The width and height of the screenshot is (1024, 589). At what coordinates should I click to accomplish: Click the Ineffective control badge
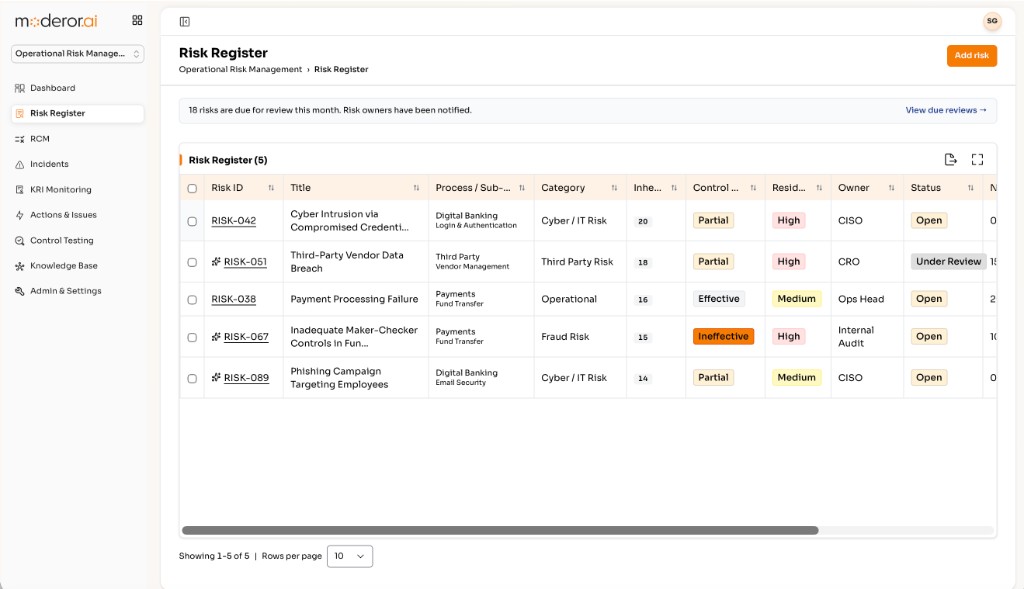click(723, 336)
